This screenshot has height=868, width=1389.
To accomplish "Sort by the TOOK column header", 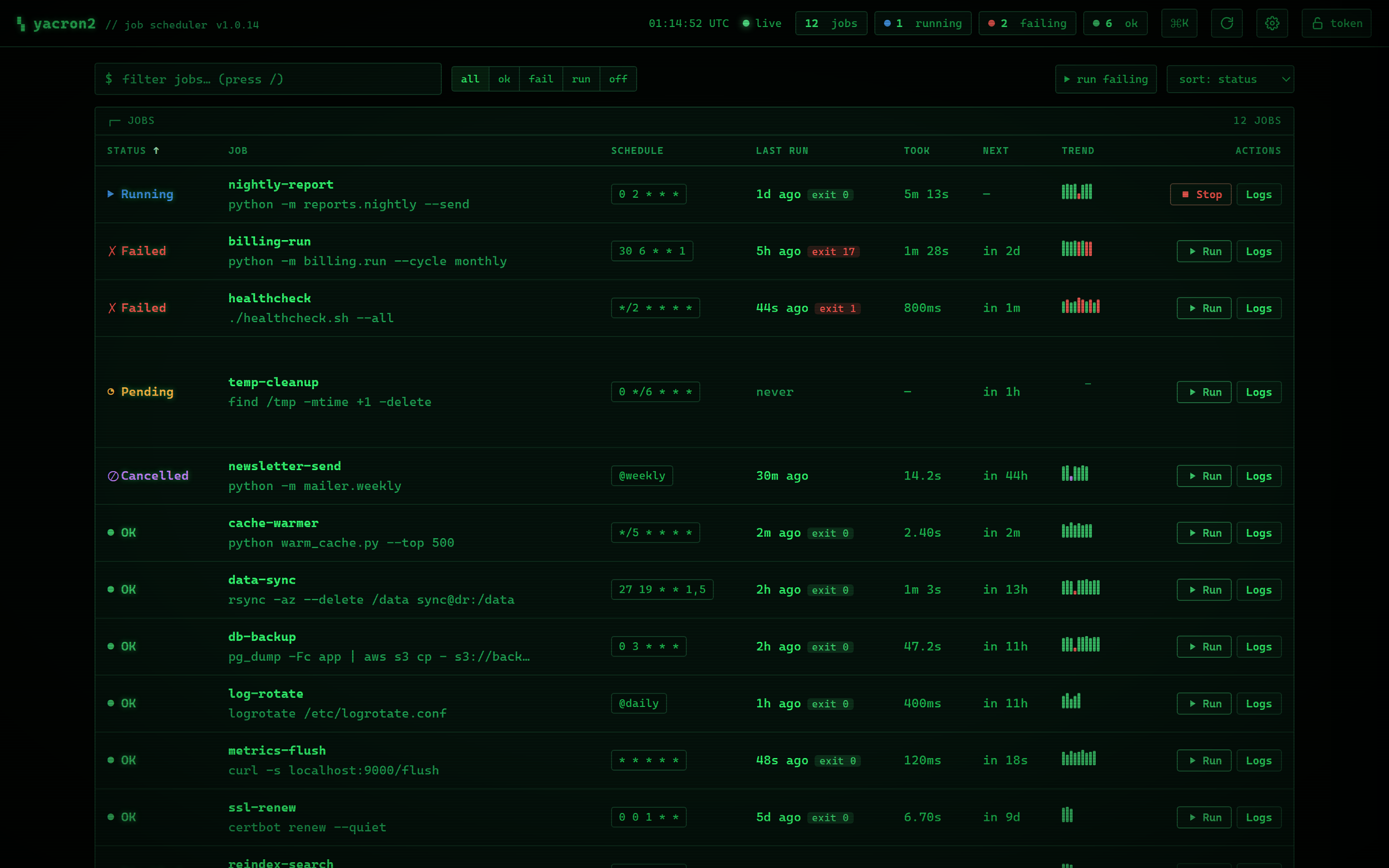I will pyautogui.click(x=917, y=150).
